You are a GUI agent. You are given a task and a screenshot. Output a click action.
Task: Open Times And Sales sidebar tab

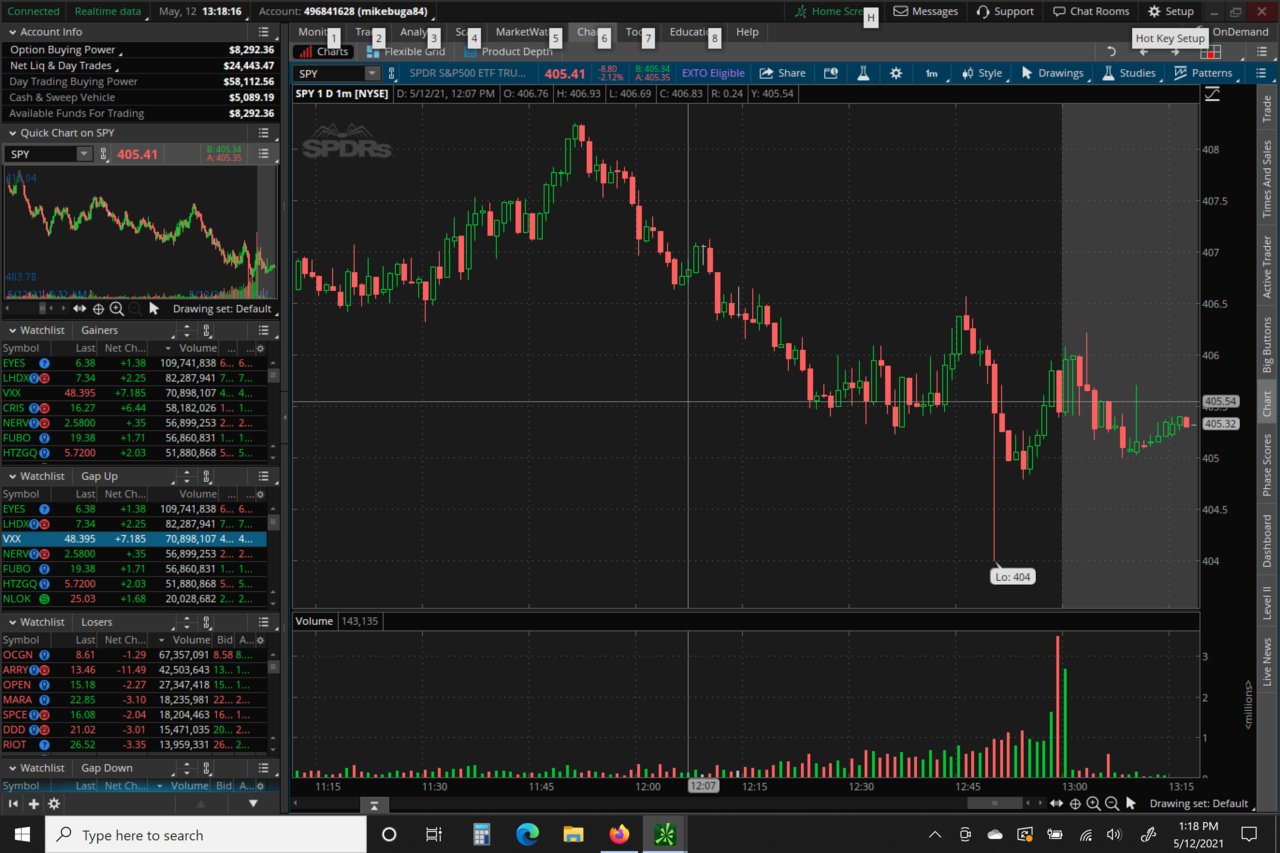[1267, 179]
